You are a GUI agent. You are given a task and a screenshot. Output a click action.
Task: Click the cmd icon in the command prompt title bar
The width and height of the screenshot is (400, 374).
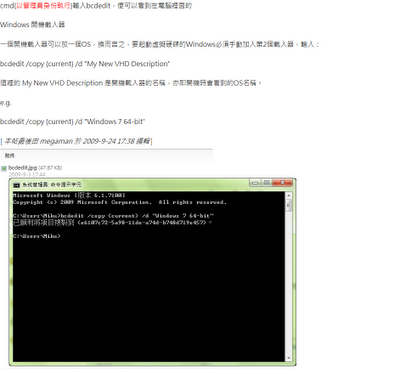point(16,185)
